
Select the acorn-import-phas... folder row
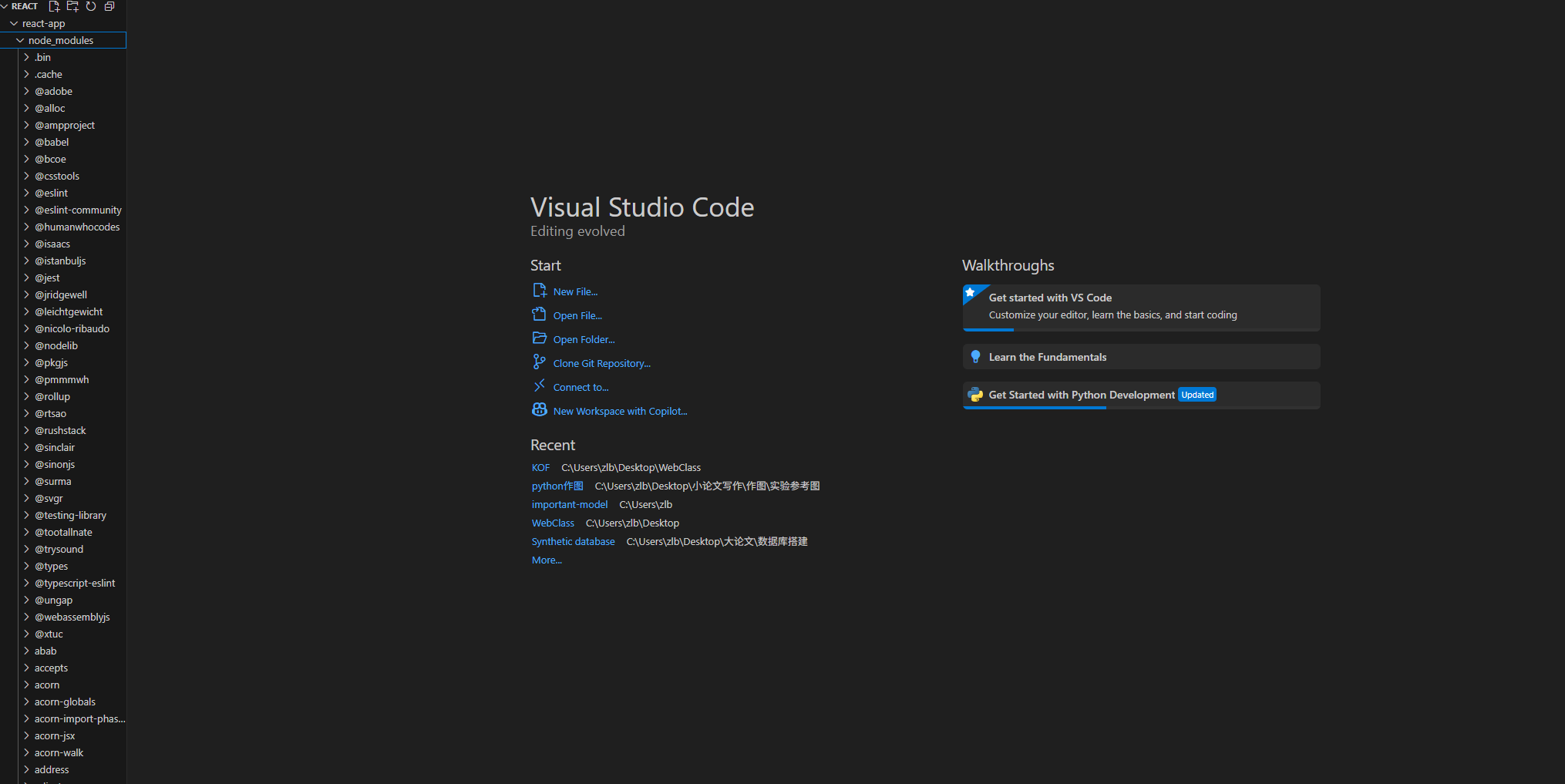(63, 718)
